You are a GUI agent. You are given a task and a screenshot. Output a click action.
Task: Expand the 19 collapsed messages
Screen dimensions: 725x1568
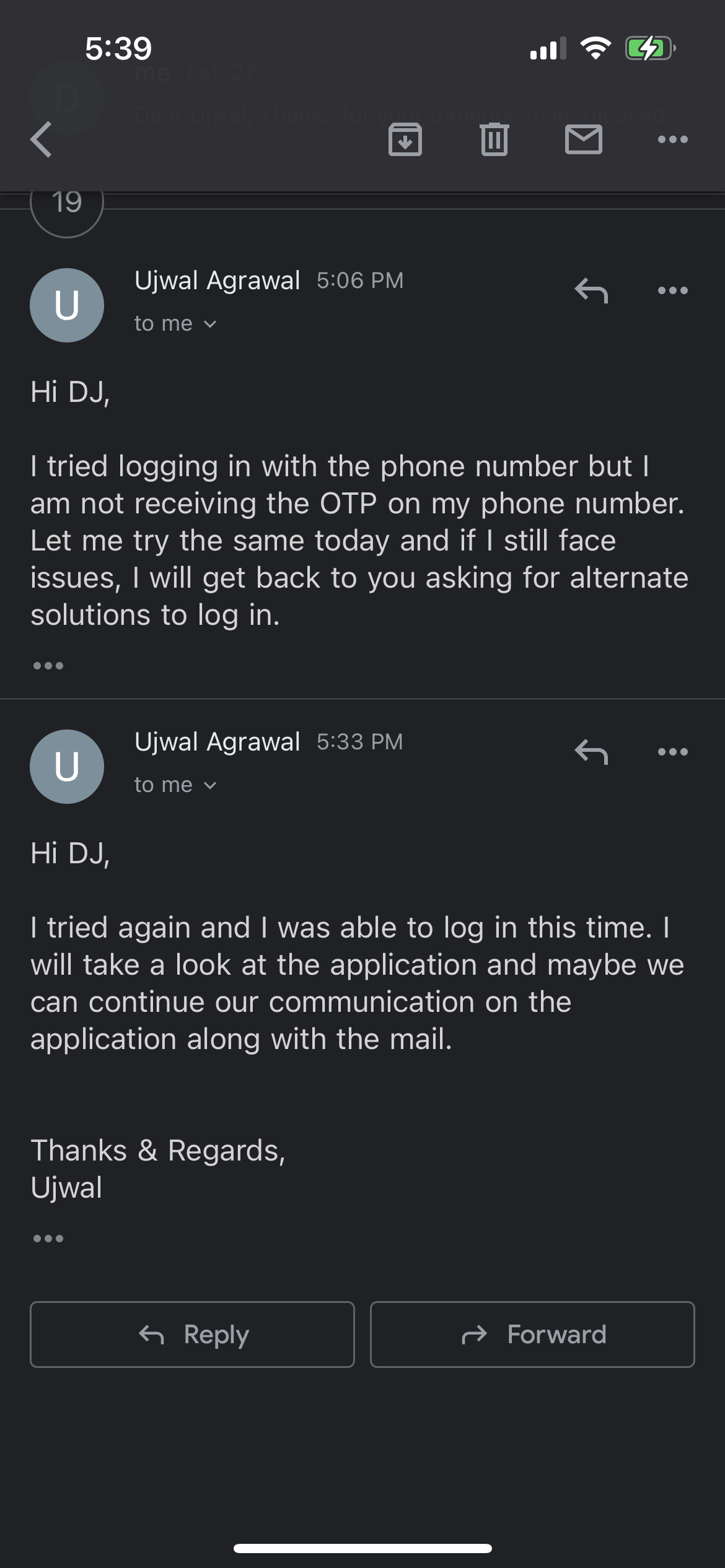click(67, 203)
